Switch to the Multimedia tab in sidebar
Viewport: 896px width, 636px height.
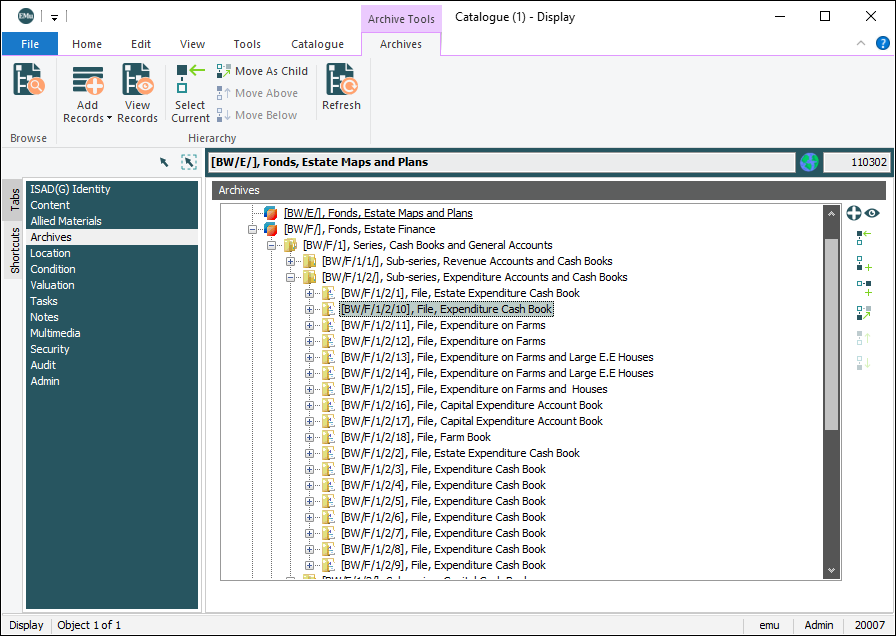pos(55,333)
